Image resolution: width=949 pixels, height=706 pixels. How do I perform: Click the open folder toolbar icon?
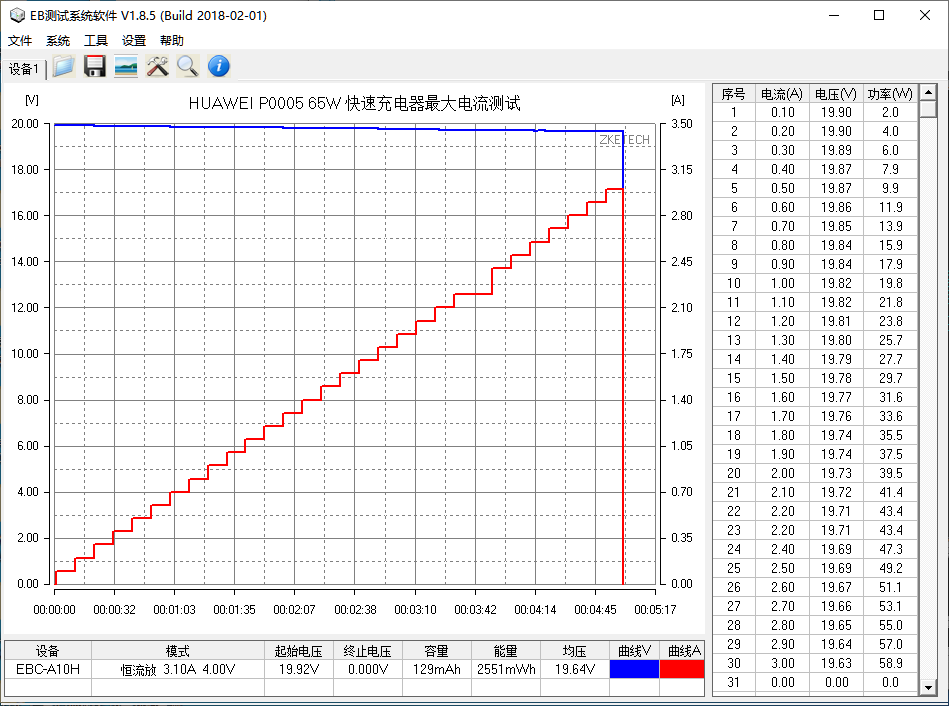(x=64, y=67)
